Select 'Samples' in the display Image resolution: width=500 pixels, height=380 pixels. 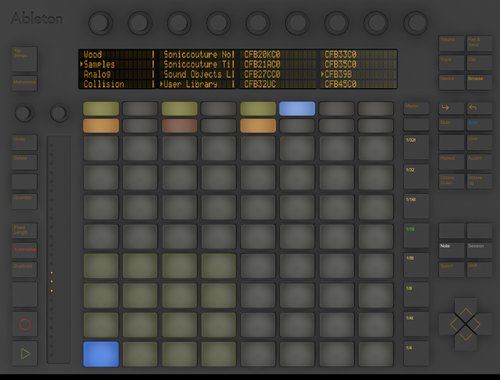[x=99, y=64]
